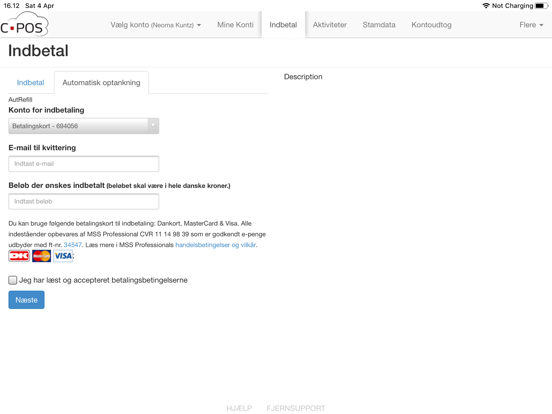Accept the betalingsbetingelserne checkbox
This screenshot has width=552, height=414.
click(x=13, y=280)
